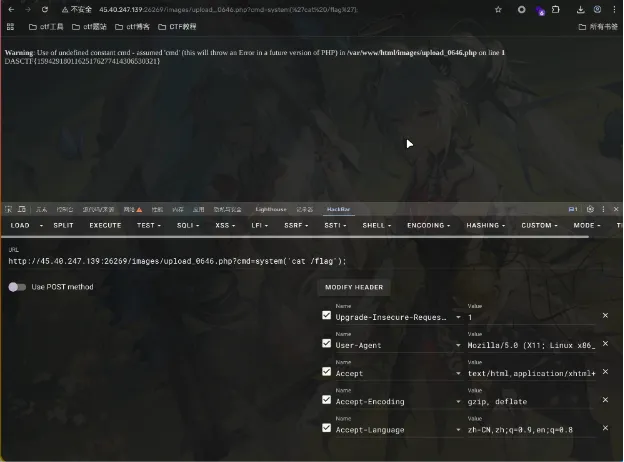Image resolution: width=624 pixels, height=462 pixels.
Task: Close the DevTools panel
Action: [x=616, y=209]
